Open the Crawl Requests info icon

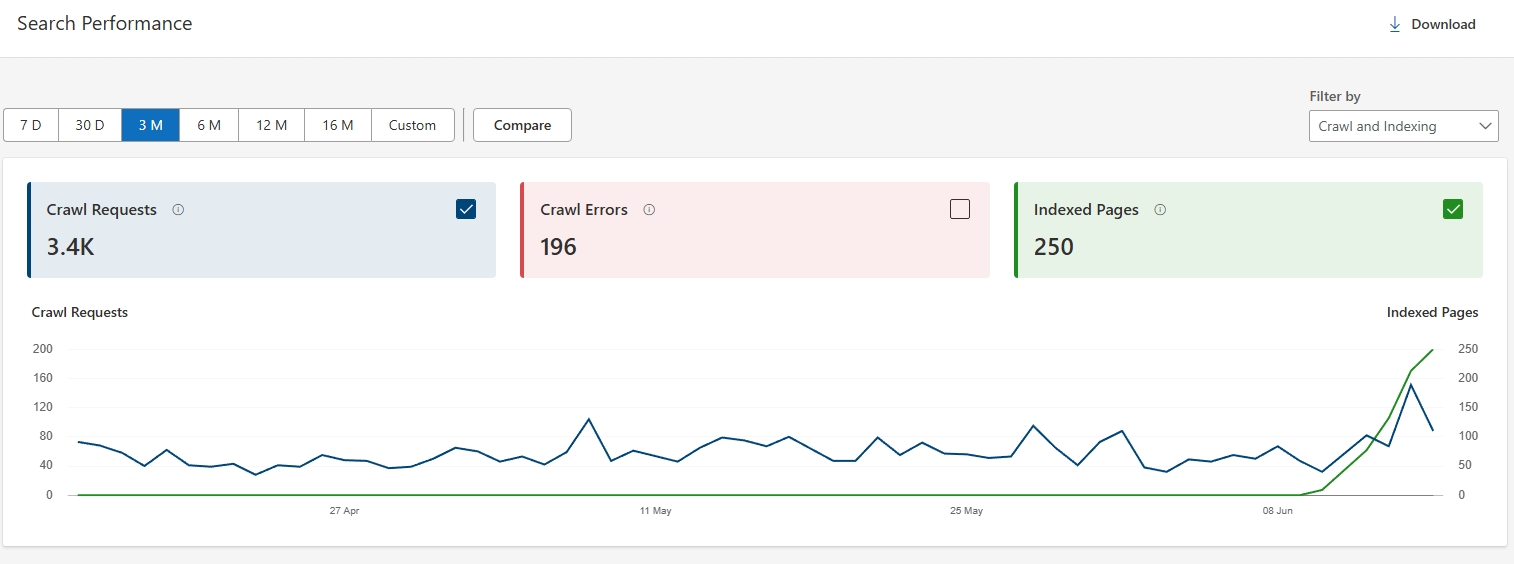pos(178,210)
